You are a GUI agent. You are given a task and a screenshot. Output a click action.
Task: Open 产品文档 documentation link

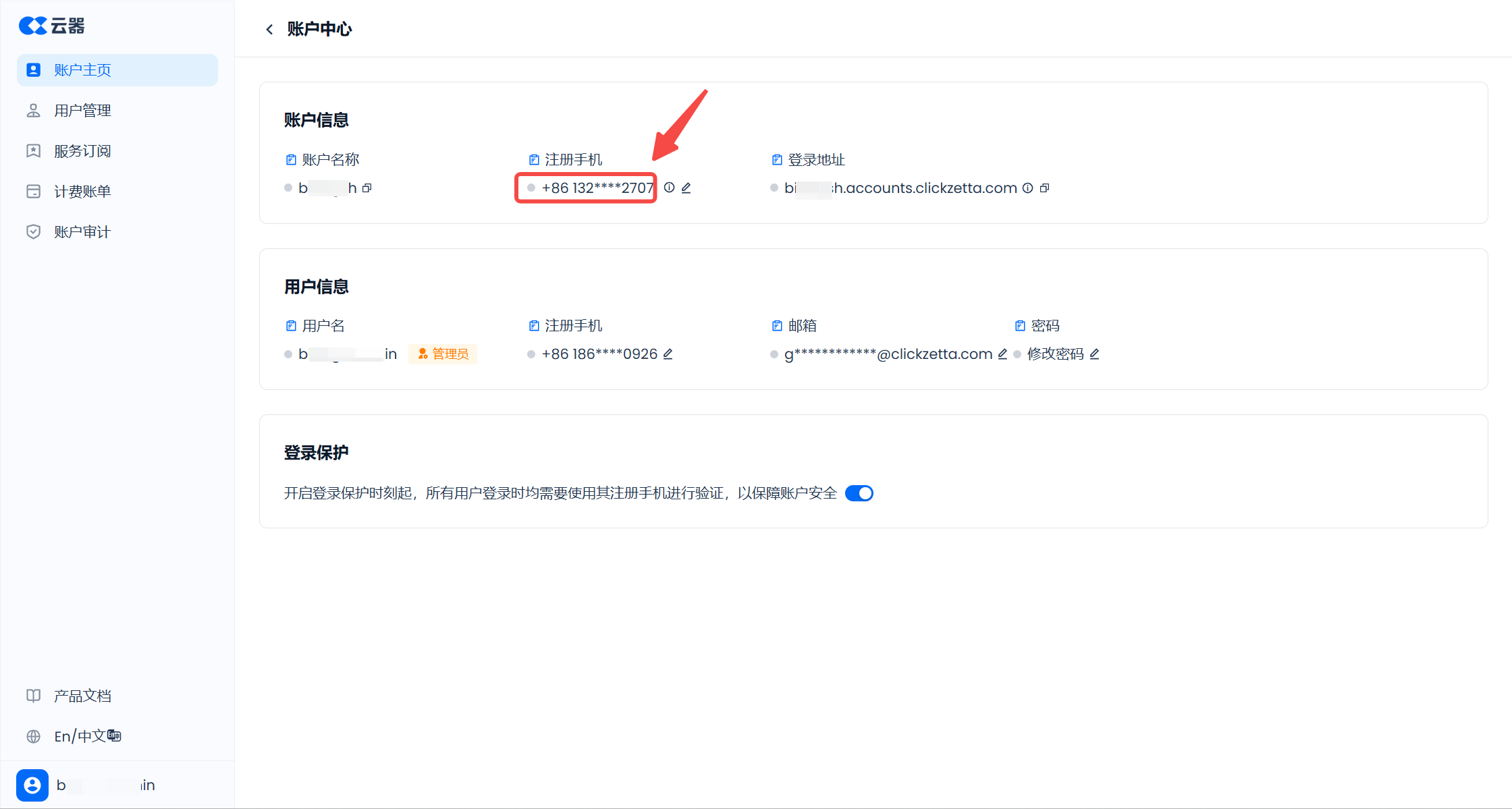(82, 696)
